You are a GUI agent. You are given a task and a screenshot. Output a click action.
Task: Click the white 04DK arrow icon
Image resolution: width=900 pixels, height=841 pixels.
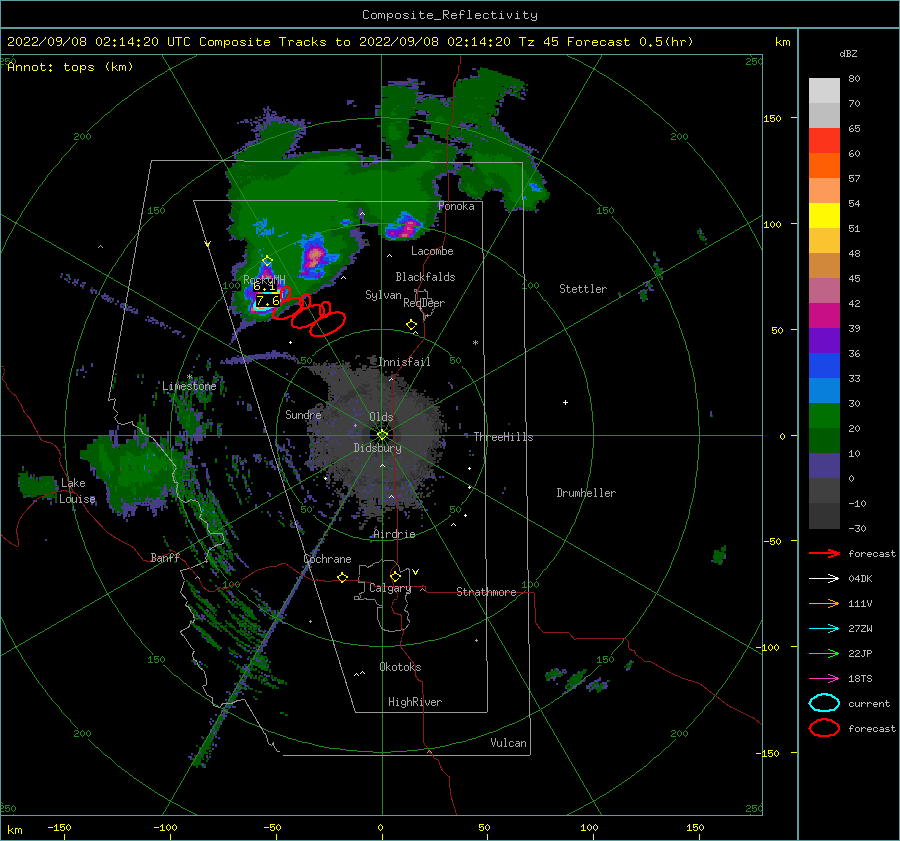824,579
